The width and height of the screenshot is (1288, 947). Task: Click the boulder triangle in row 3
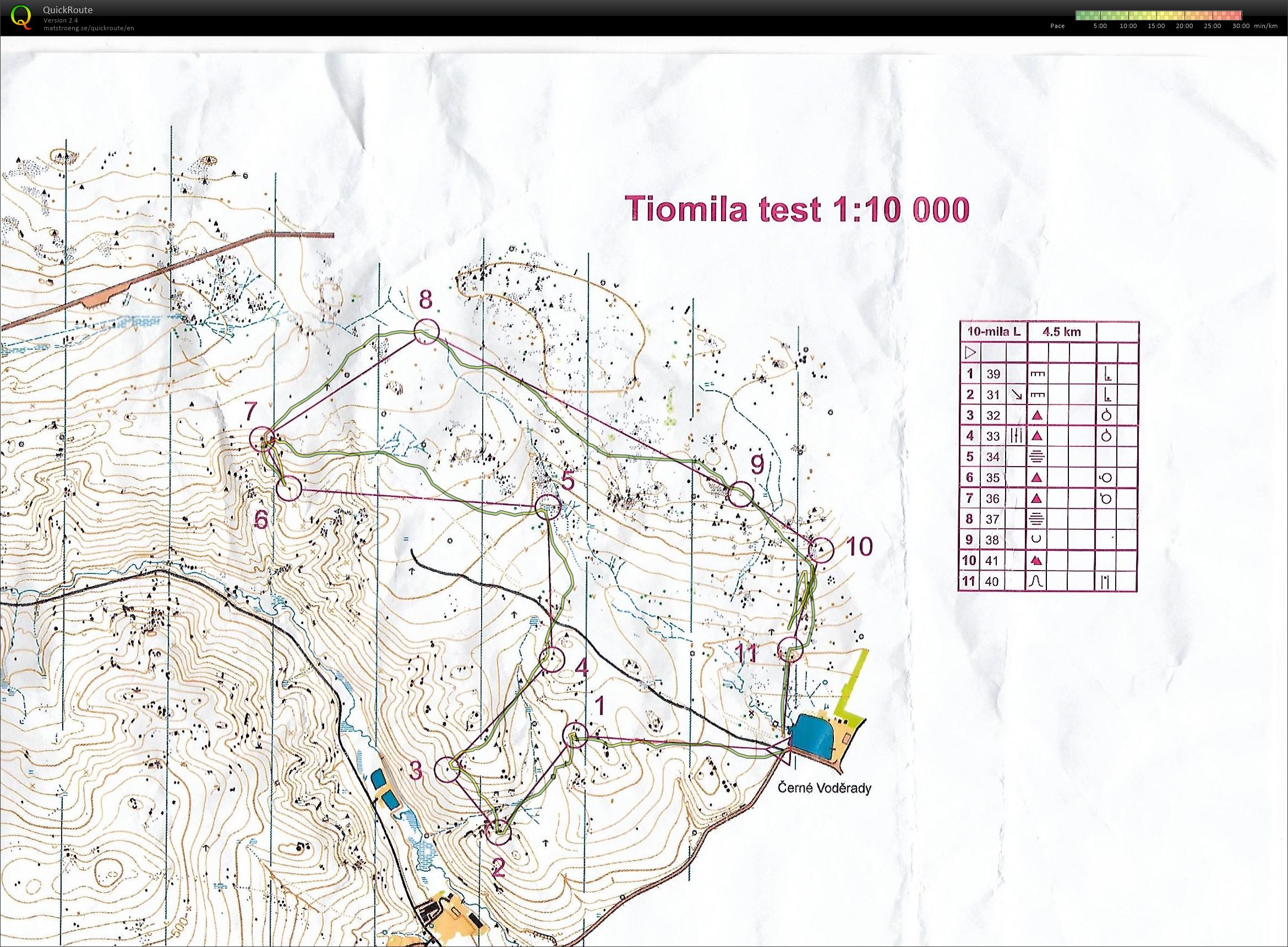(x=1037, y=415)
